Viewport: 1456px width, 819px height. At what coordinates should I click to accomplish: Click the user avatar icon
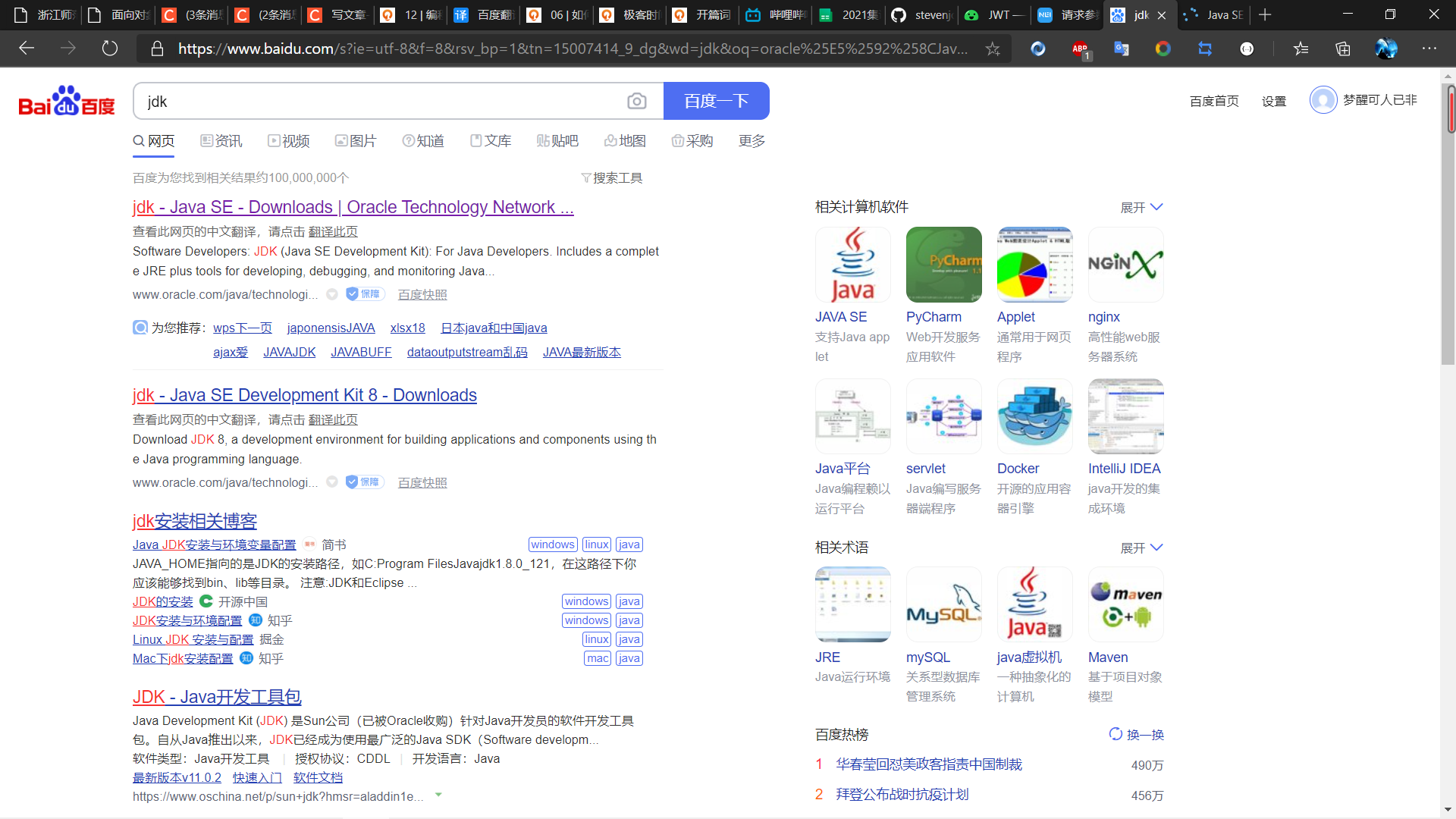tap(1323, 100)
